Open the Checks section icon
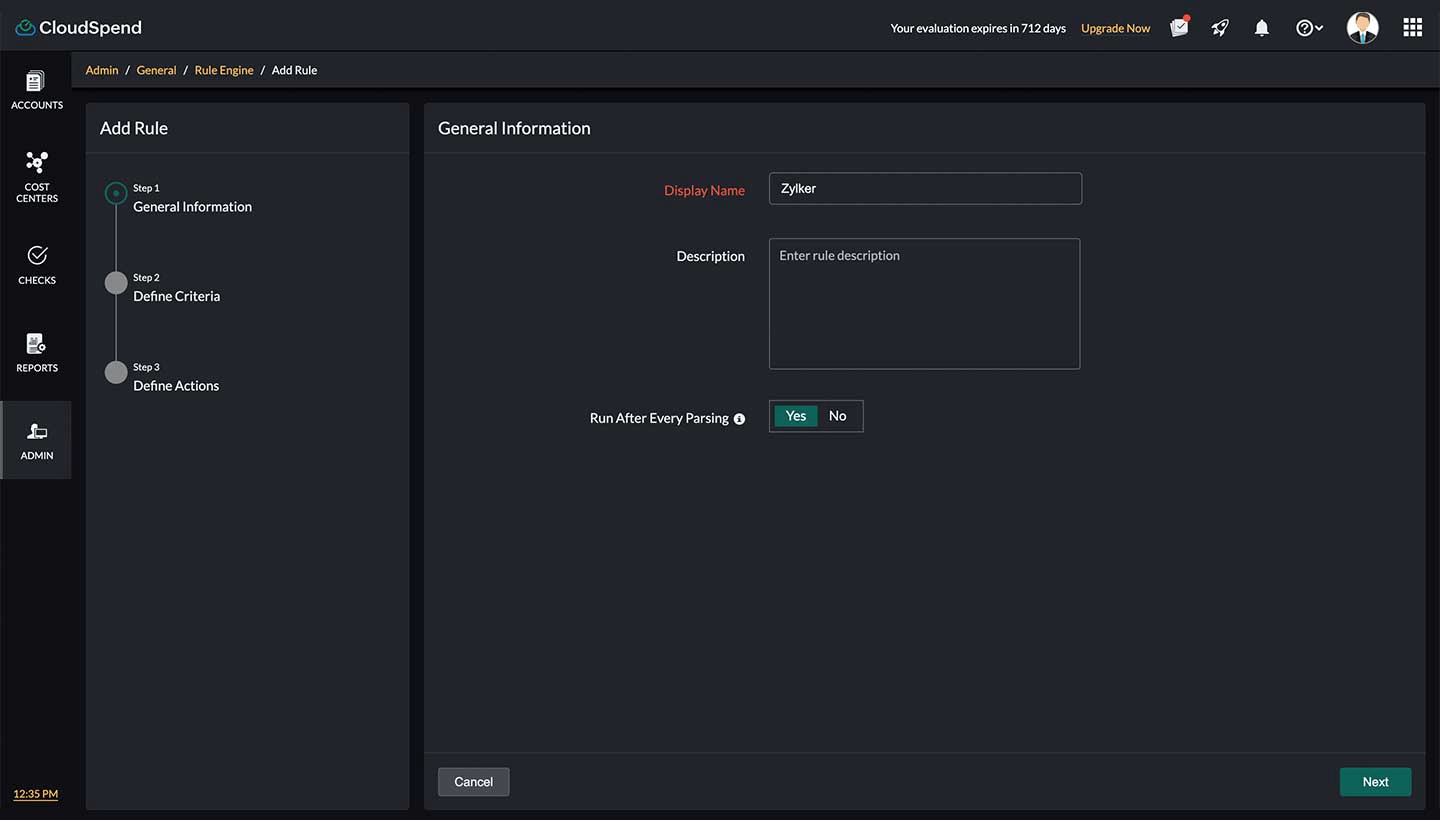 [36, 262]
